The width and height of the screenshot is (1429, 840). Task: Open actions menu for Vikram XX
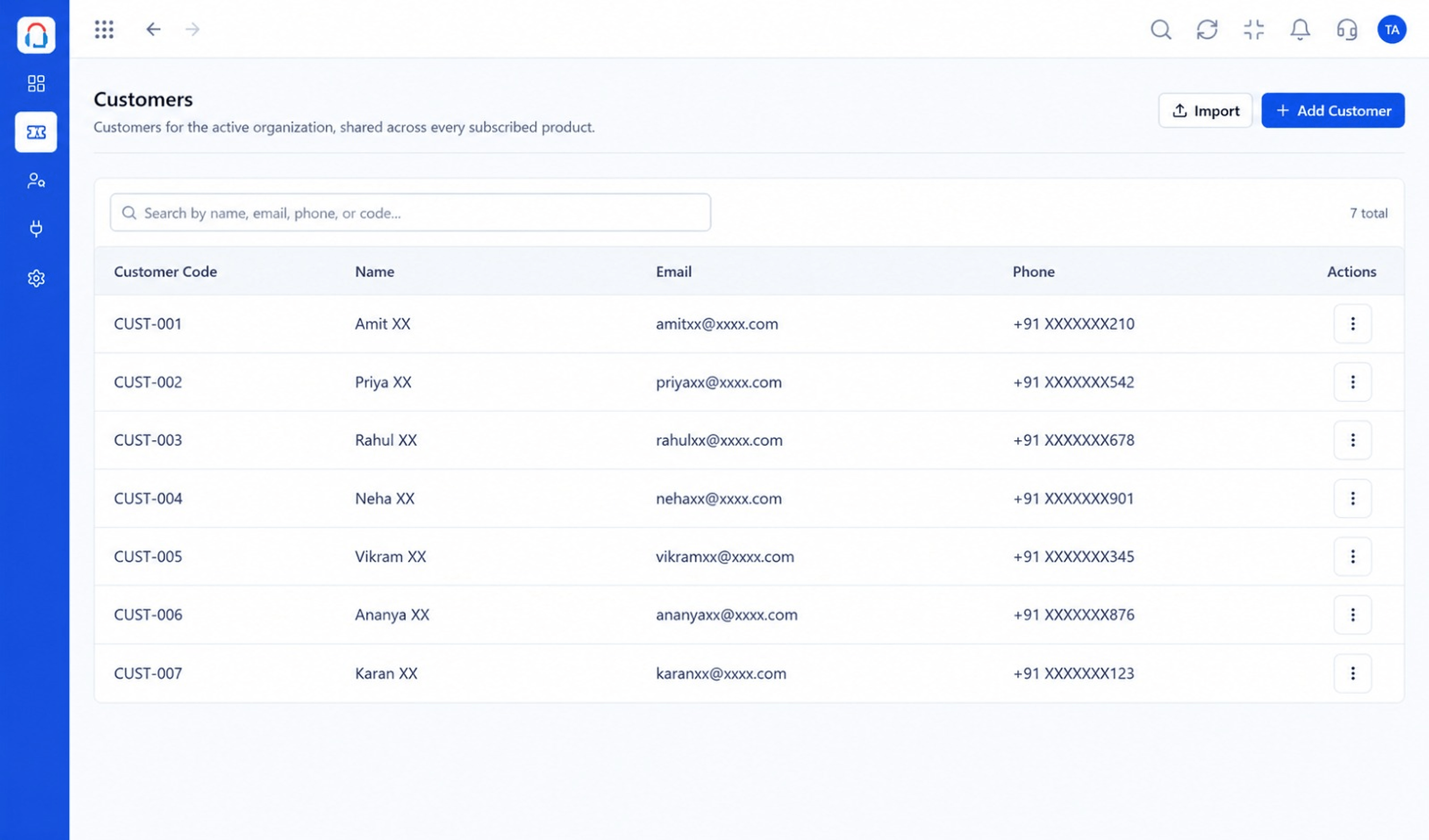[1353, 557]
